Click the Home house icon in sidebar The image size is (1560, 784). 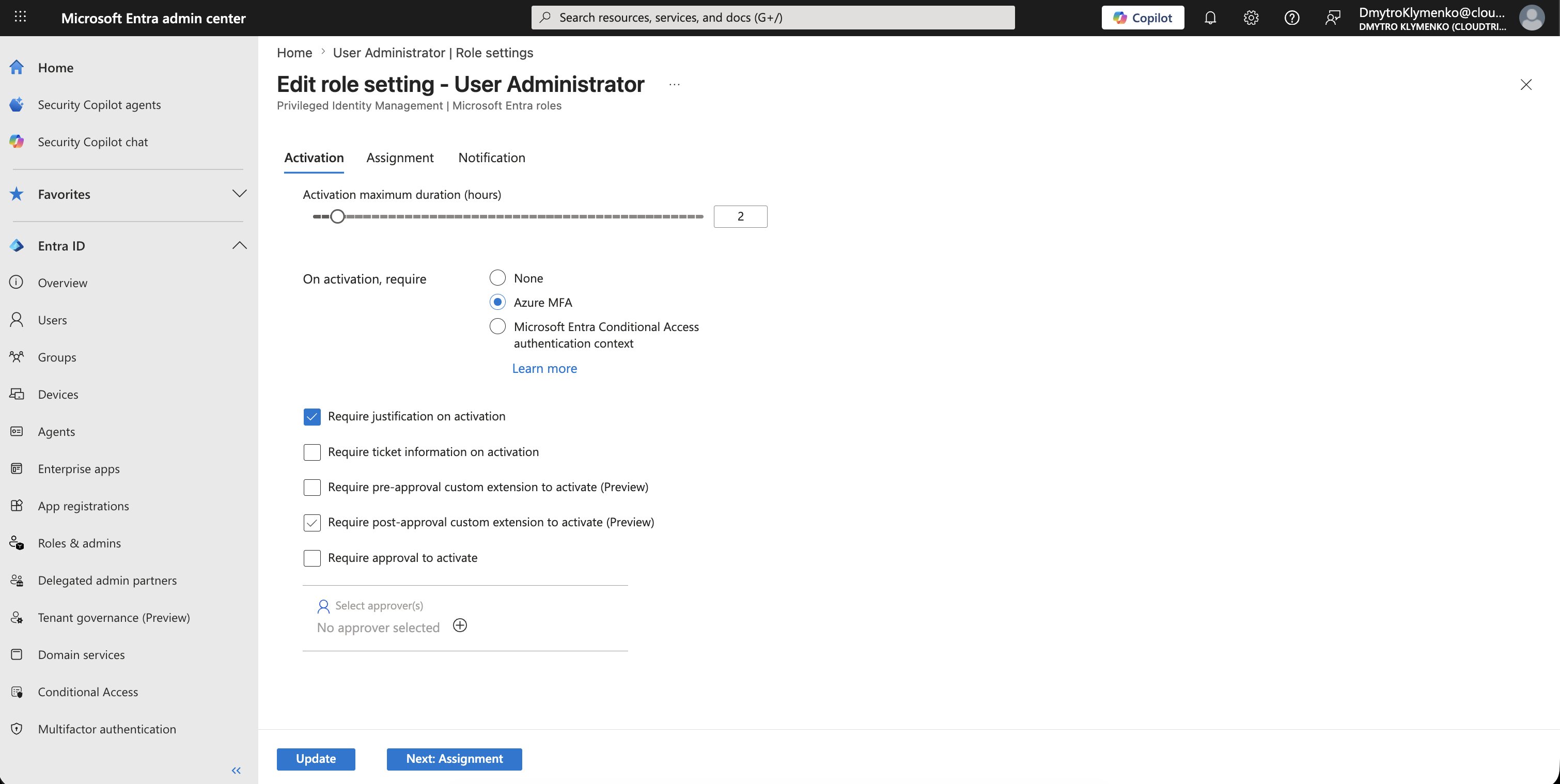tap(17, 67)
